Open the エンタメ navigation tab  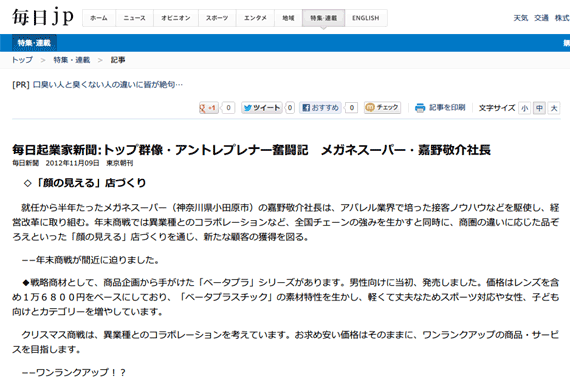[x=255, y=18]
